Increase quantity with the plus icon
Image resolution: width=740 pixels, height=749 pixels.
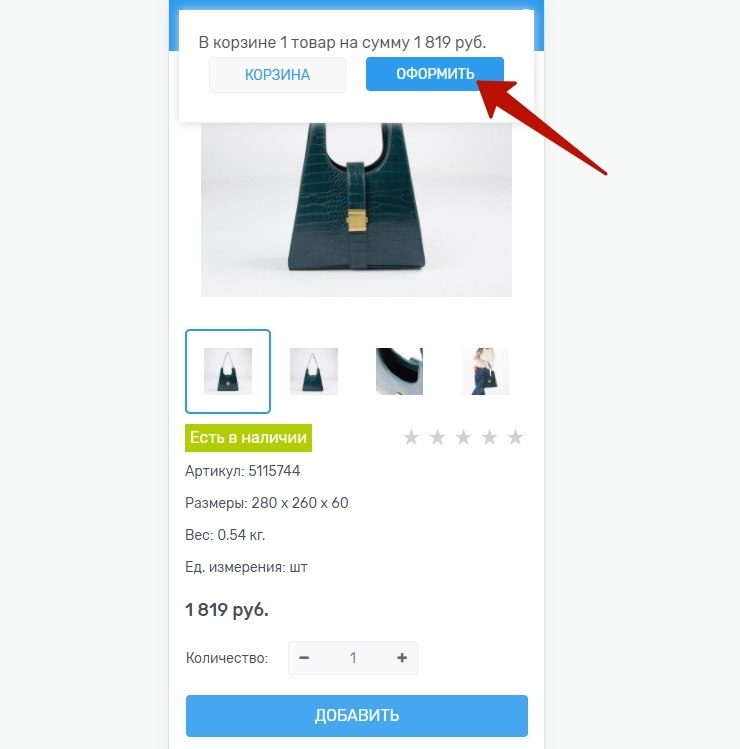(x=402, y=658)
